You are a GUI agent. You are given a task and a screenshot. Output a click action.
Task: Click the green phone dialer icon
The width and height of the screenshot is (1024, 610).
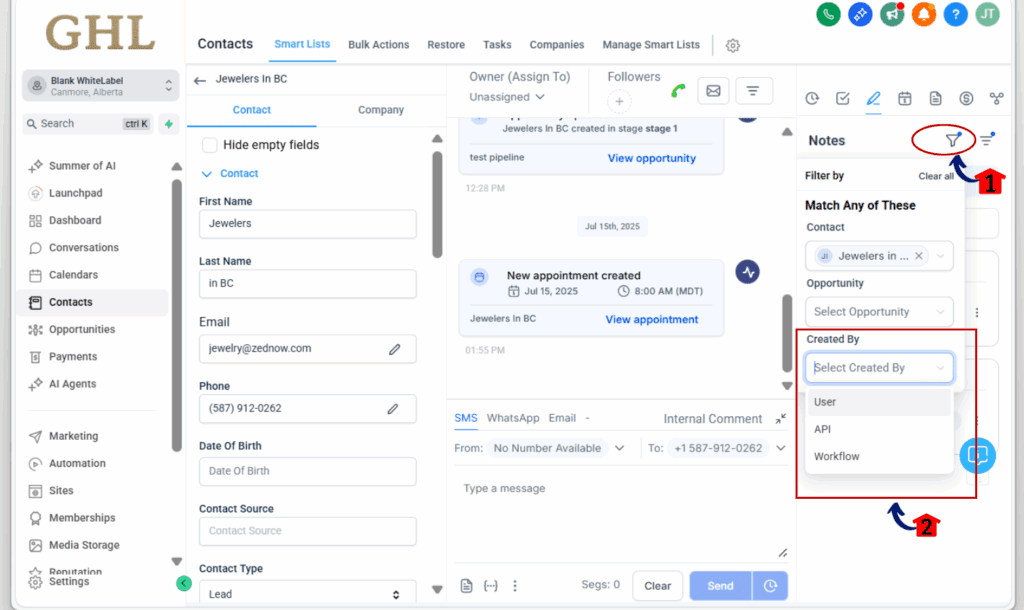tap(828, 14)
